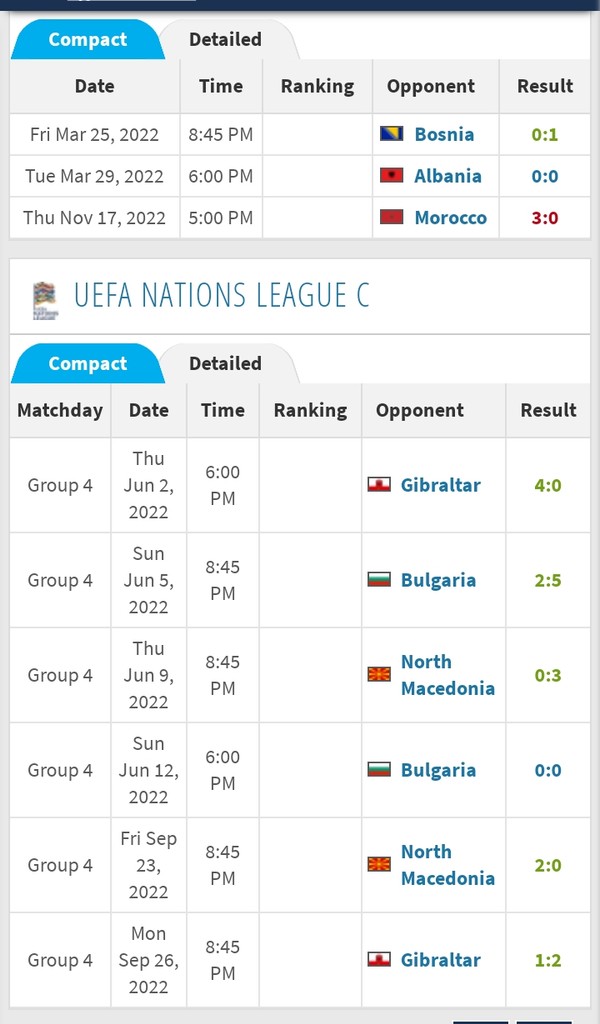The width and height of the screenshot is (600, 1024).
Task: Click the Albania flag icon
Action: tap(391, 176)
